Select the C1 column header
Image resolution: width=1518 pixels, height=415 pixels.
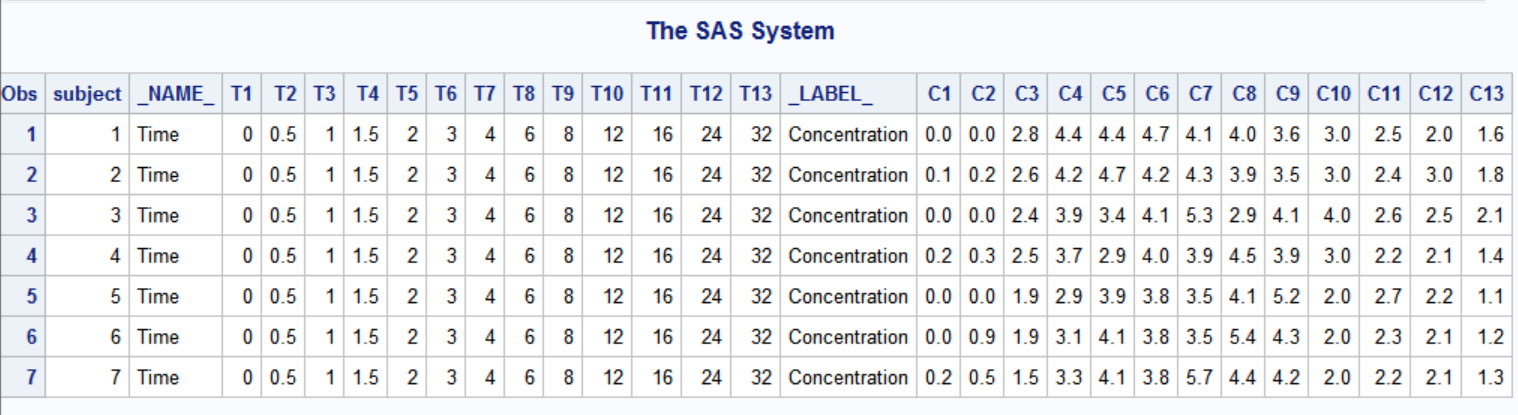(x=938, y=94)
